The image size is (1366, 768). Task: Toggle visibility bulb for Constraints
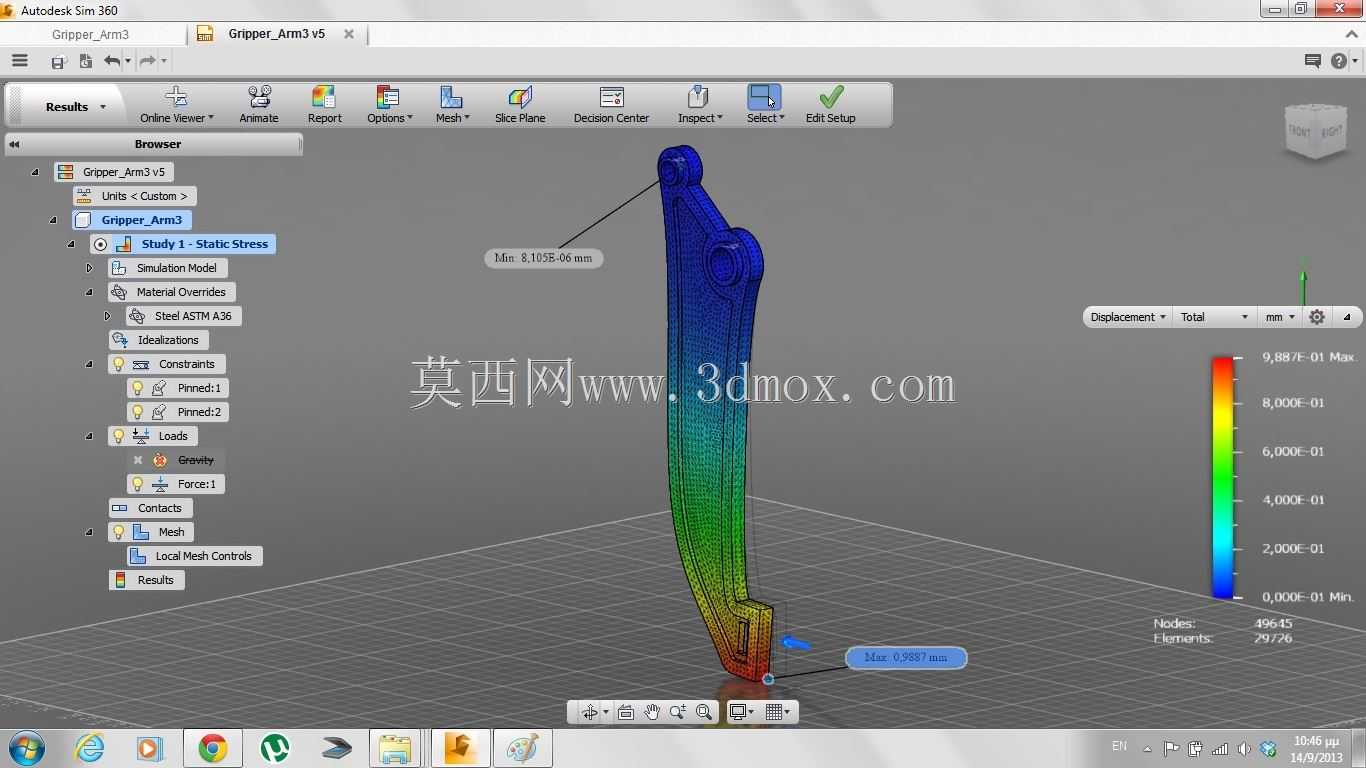(x=118, y=364)
